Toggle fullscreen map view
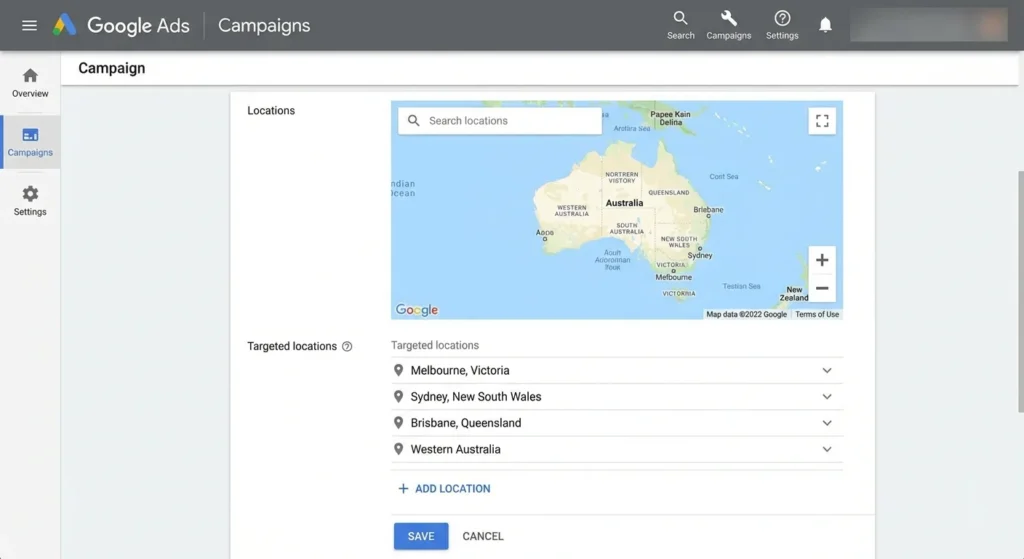Image resolution: width=1024 pixels, height=559 pixels. coord(822,121)
